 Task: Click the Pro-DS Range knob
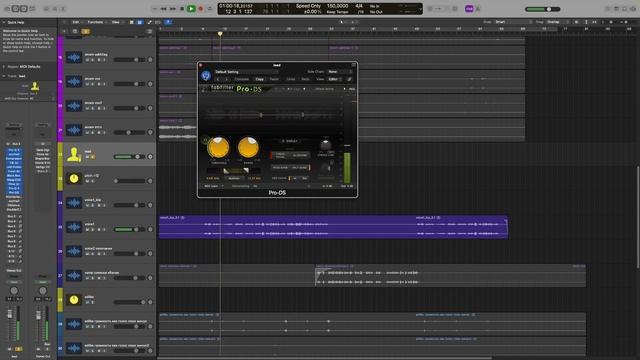click(x=248, y=147)
